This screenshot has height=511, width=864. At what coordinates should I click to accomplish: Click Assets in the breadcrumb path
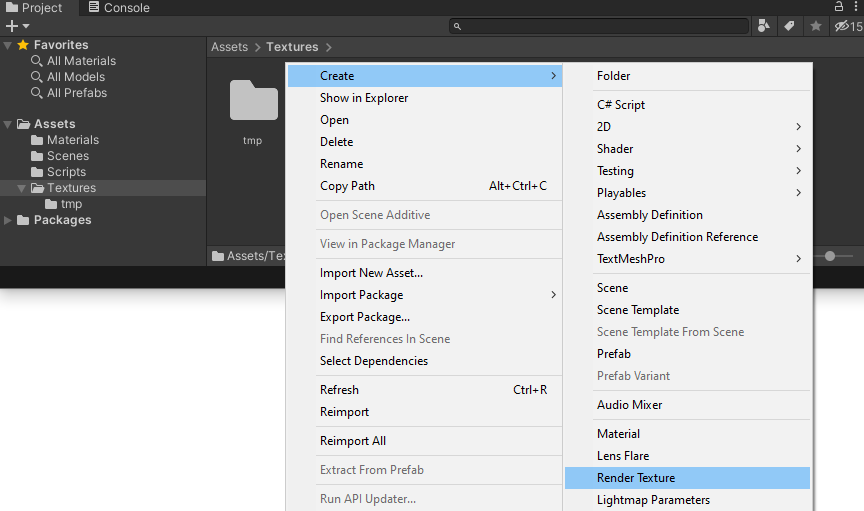(229, 47)
